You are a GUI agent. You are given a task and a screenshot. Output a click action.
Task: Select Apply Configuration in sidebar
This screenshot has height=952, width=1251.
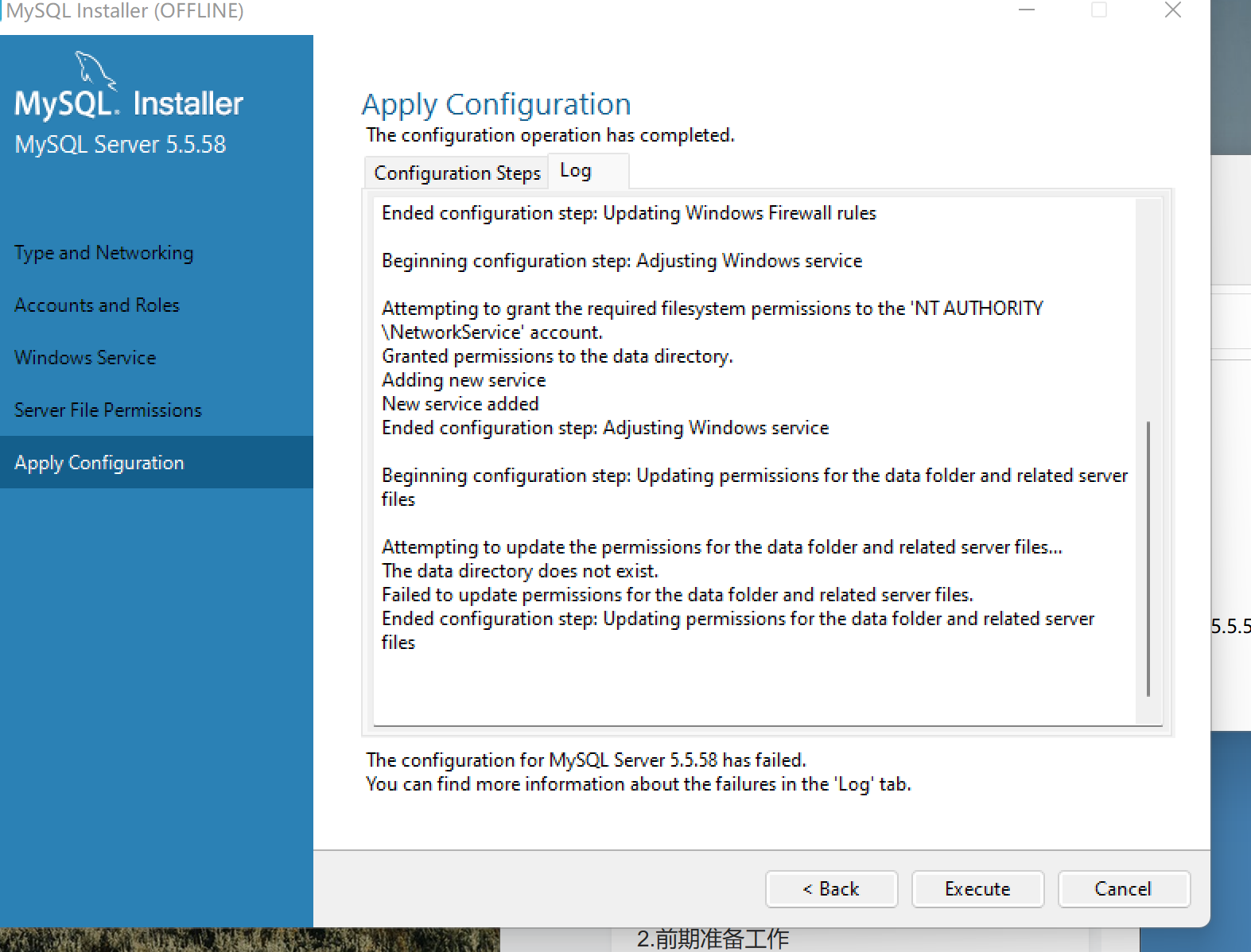pyautogui.click(x=156, y=462)
